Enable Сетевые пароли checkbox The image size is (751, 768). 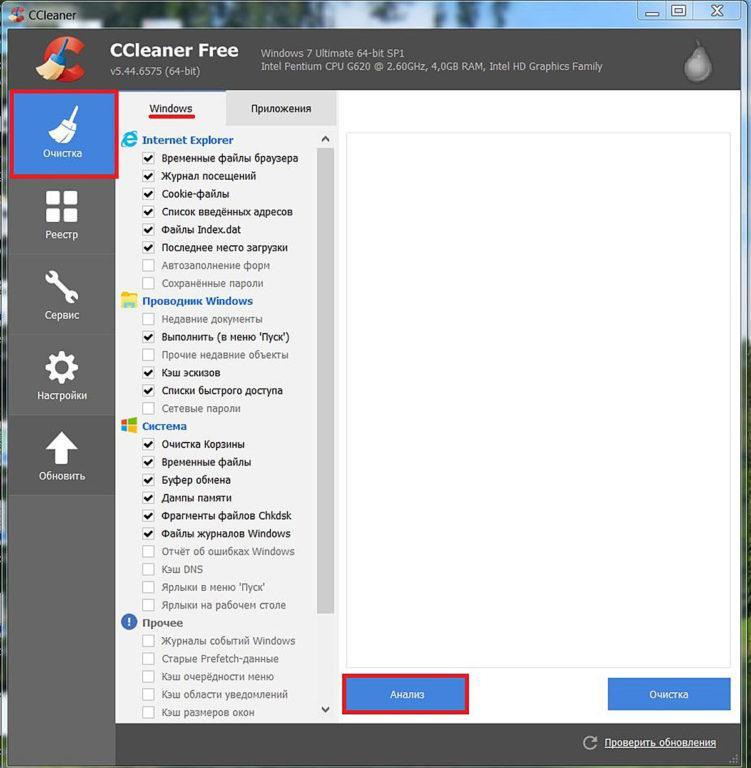[148, 408]
